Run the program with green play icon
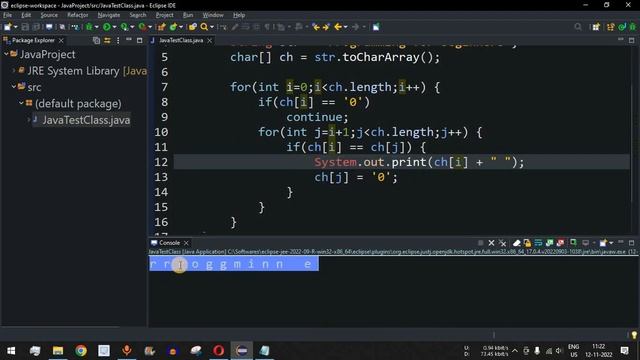The width and height of the screenshot is (640, 360). click(107, 27)
